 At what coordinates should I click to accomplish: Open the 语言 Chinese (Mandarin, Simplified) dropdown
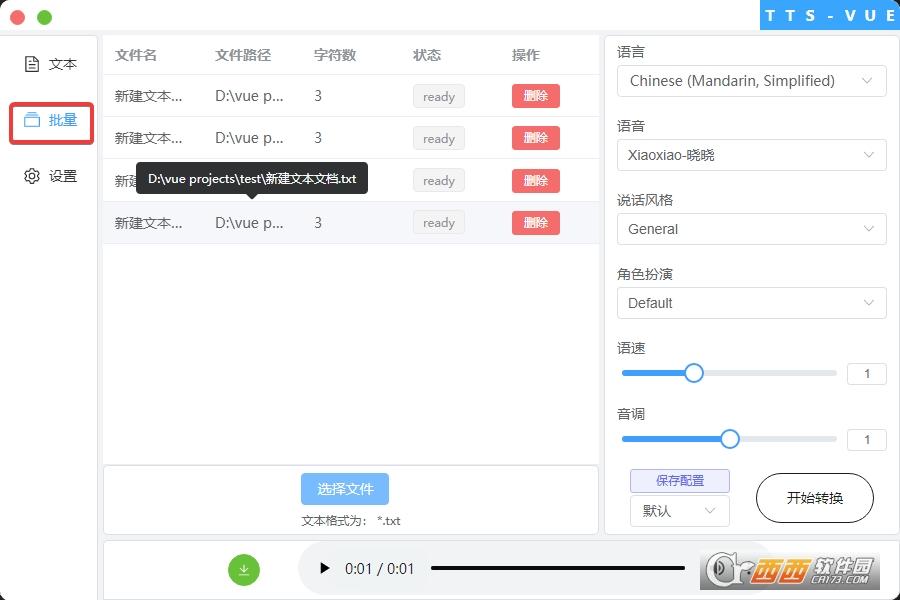(x=751, y=81)
